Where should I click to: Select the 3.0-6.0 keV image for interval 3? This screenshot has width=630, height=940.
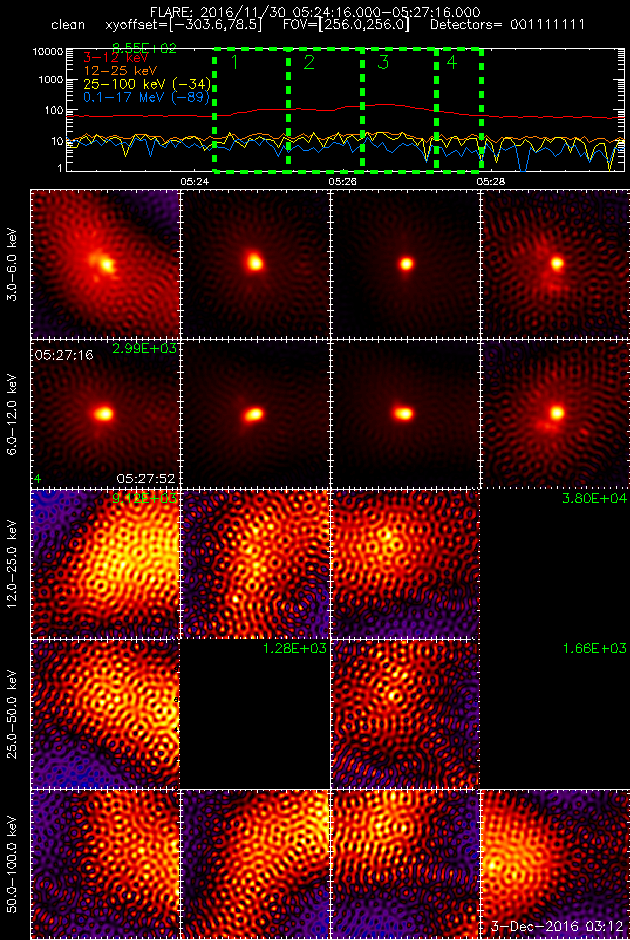tap(405, 264)
